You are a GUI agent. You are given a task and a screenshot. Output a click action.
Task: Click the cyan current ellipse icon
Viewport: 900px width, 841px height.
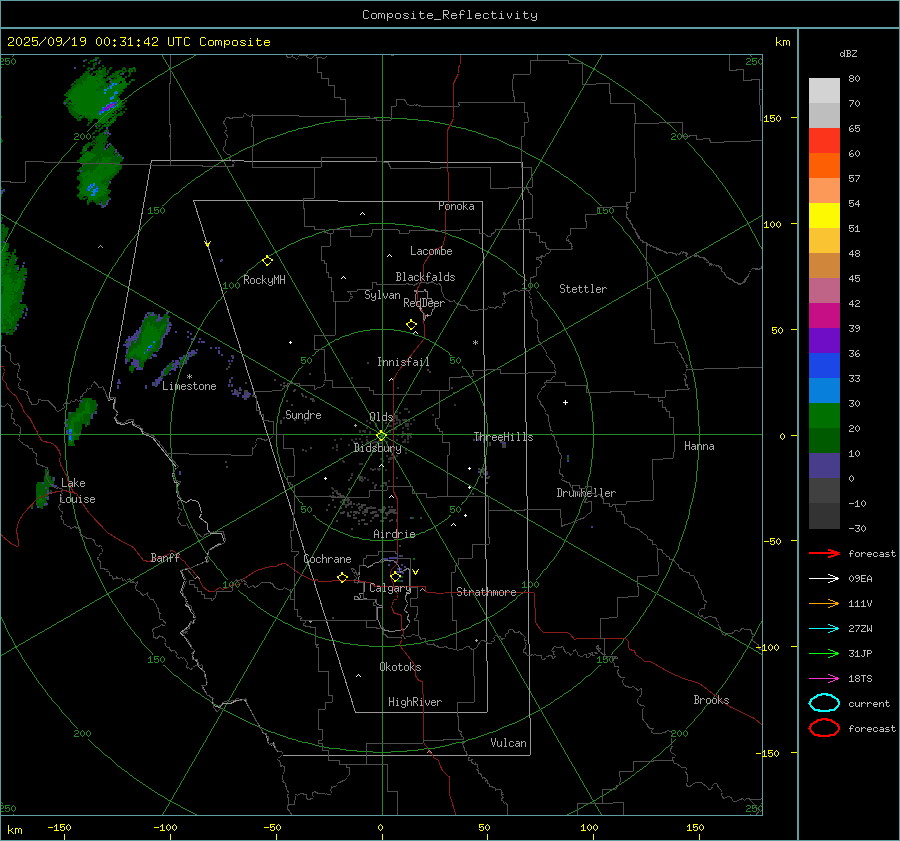(824, 703)
